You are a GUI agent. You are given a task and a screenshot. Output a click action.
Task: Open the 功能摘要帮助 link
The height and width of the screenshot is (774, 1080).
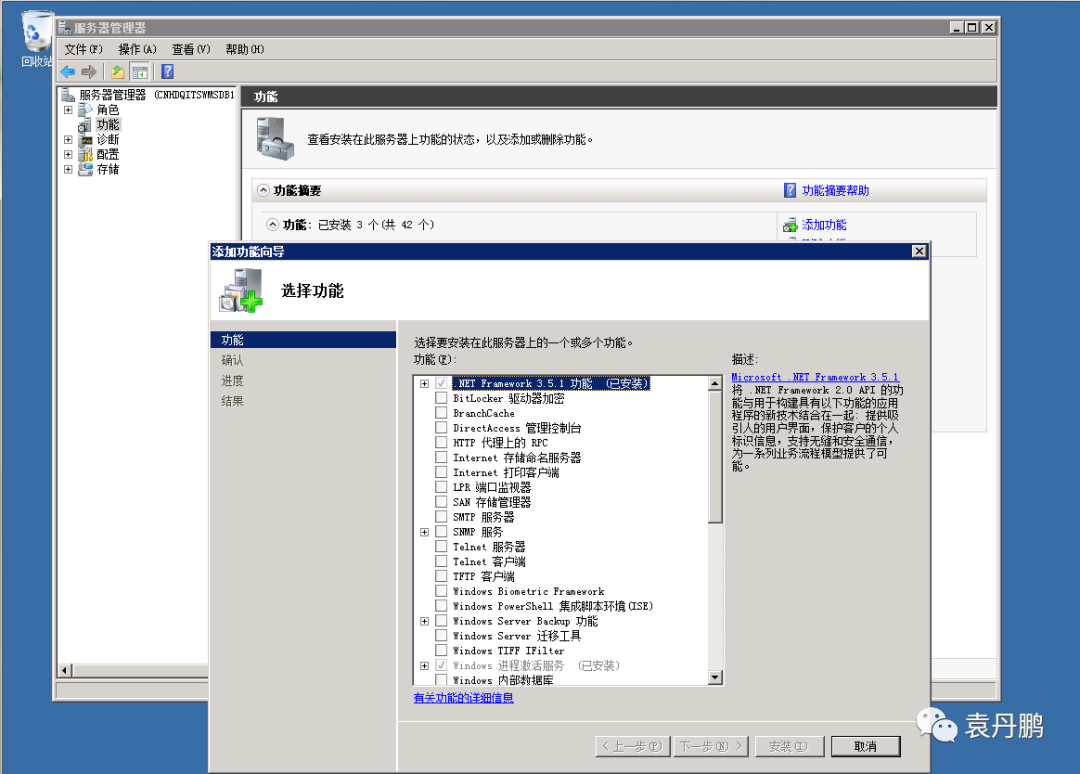pyautogui.click(x=835, y=190)
